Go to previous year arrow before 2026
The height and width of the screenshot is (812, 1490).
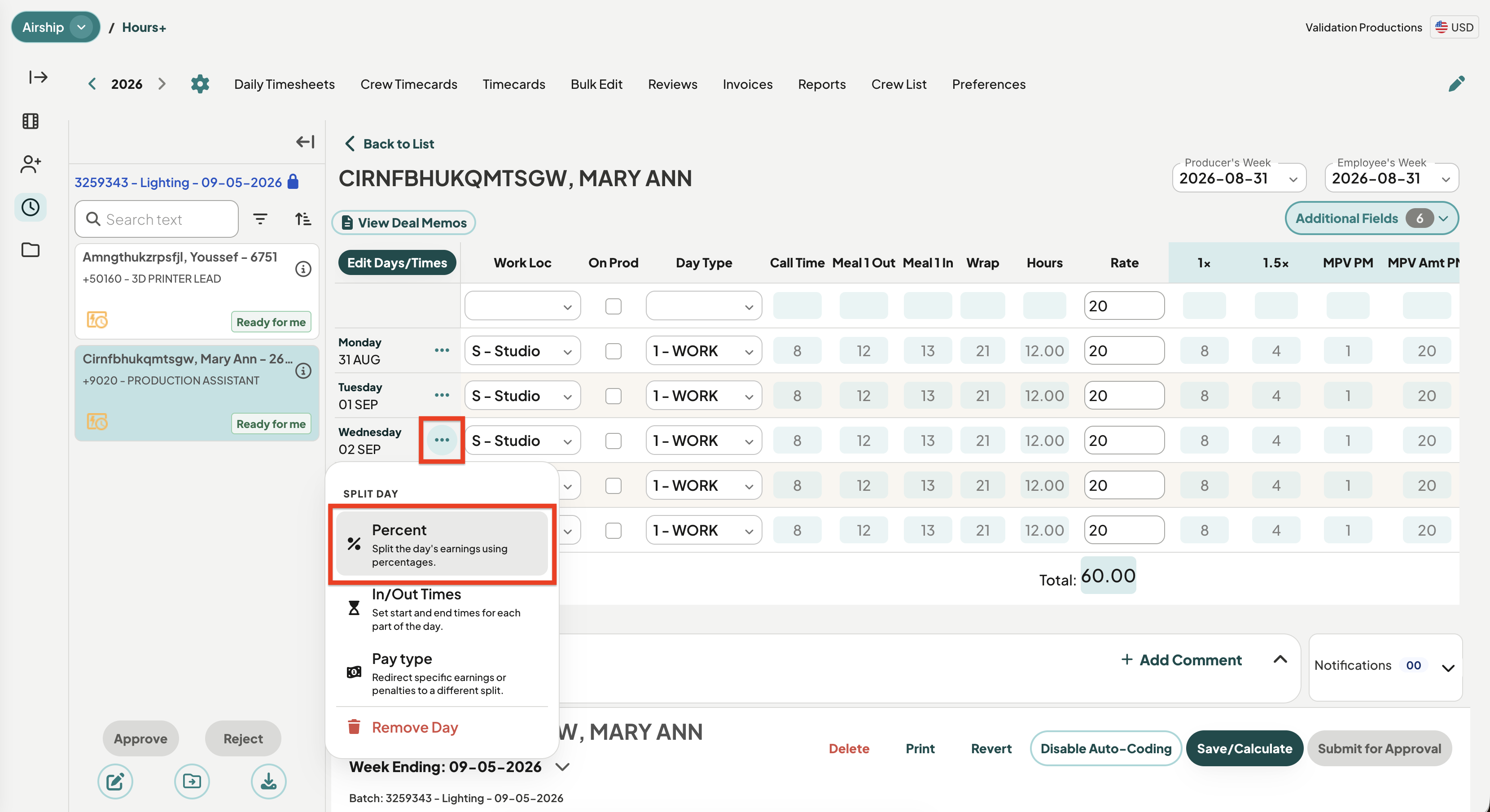92,84
